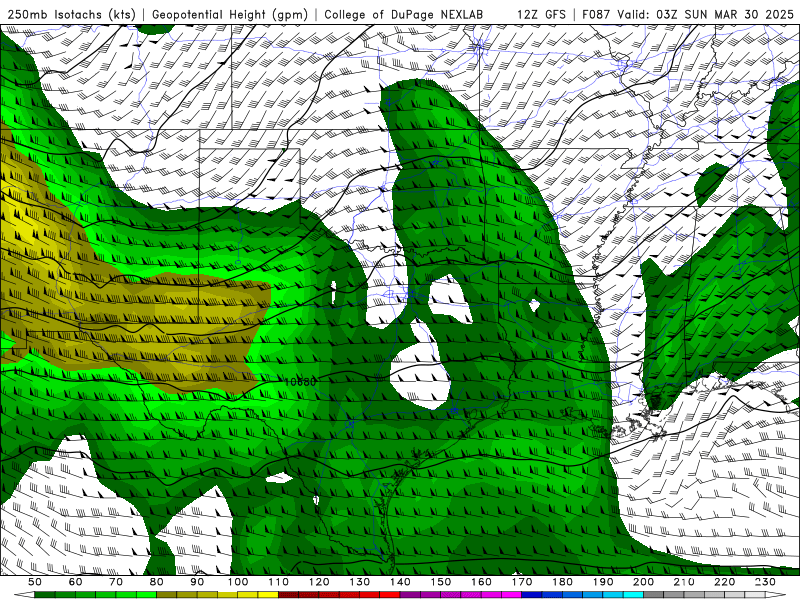Click the 'Geopotential Height (gpm)' header text
Image resolution: width=800 pixels, height=600 pixels.
[x=230, y=15]
